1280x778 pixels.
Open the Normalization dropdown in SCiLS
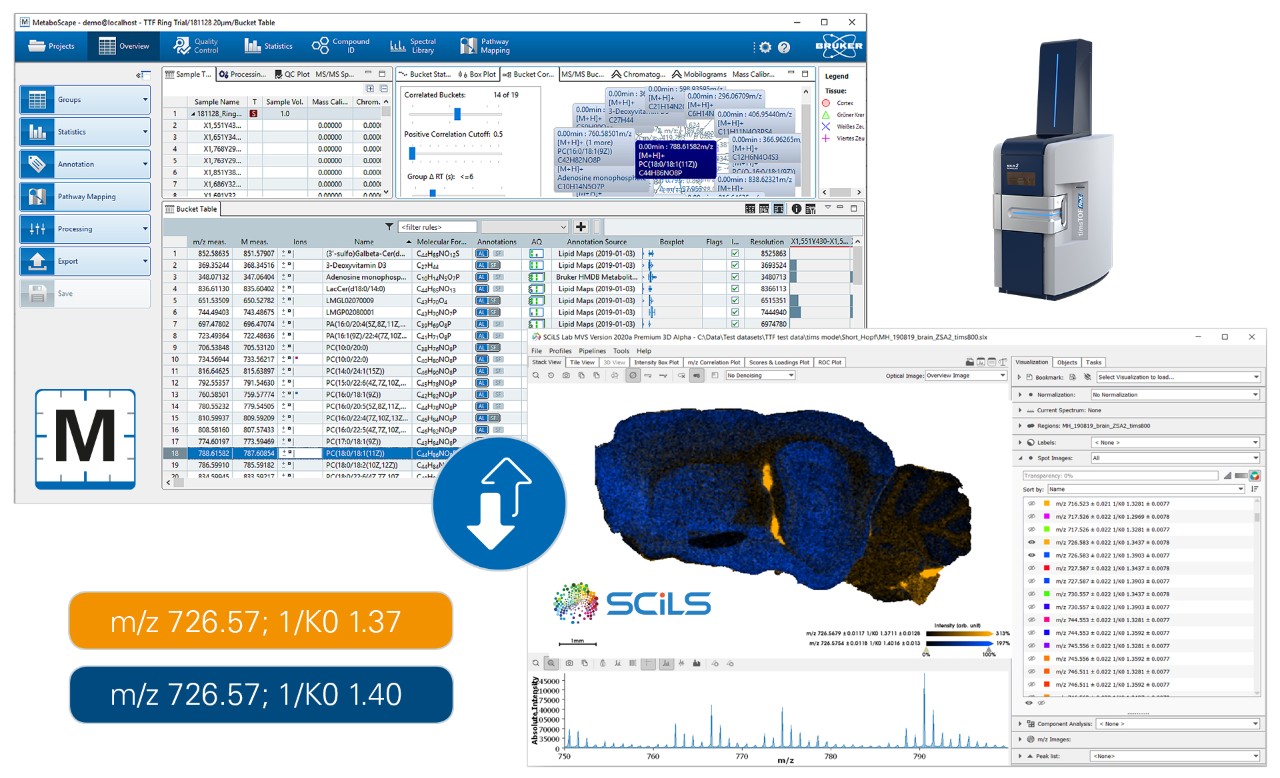click(1160, 395)
